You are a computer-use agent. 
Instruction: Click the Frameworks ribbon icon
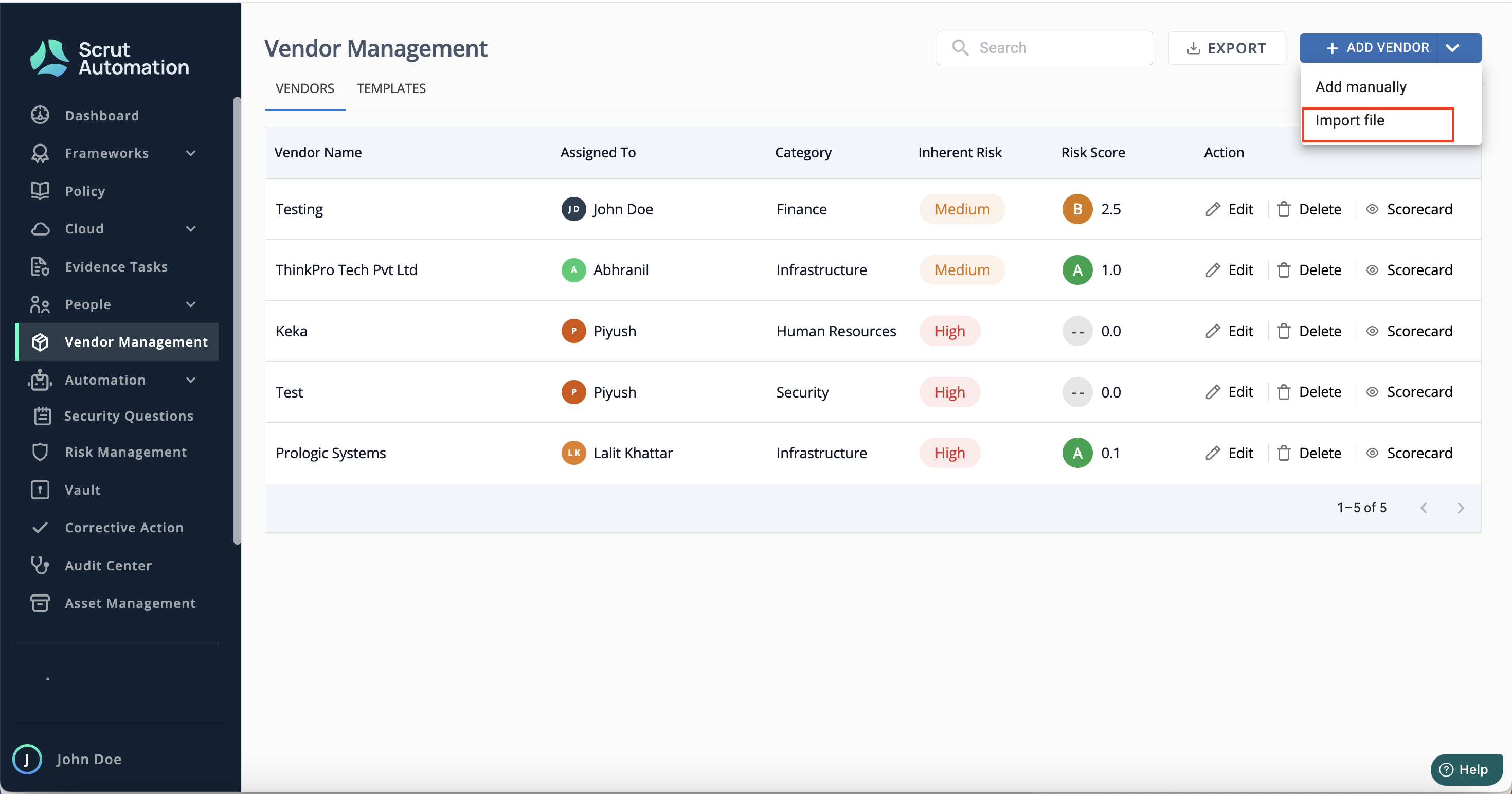tap(40, 153)
